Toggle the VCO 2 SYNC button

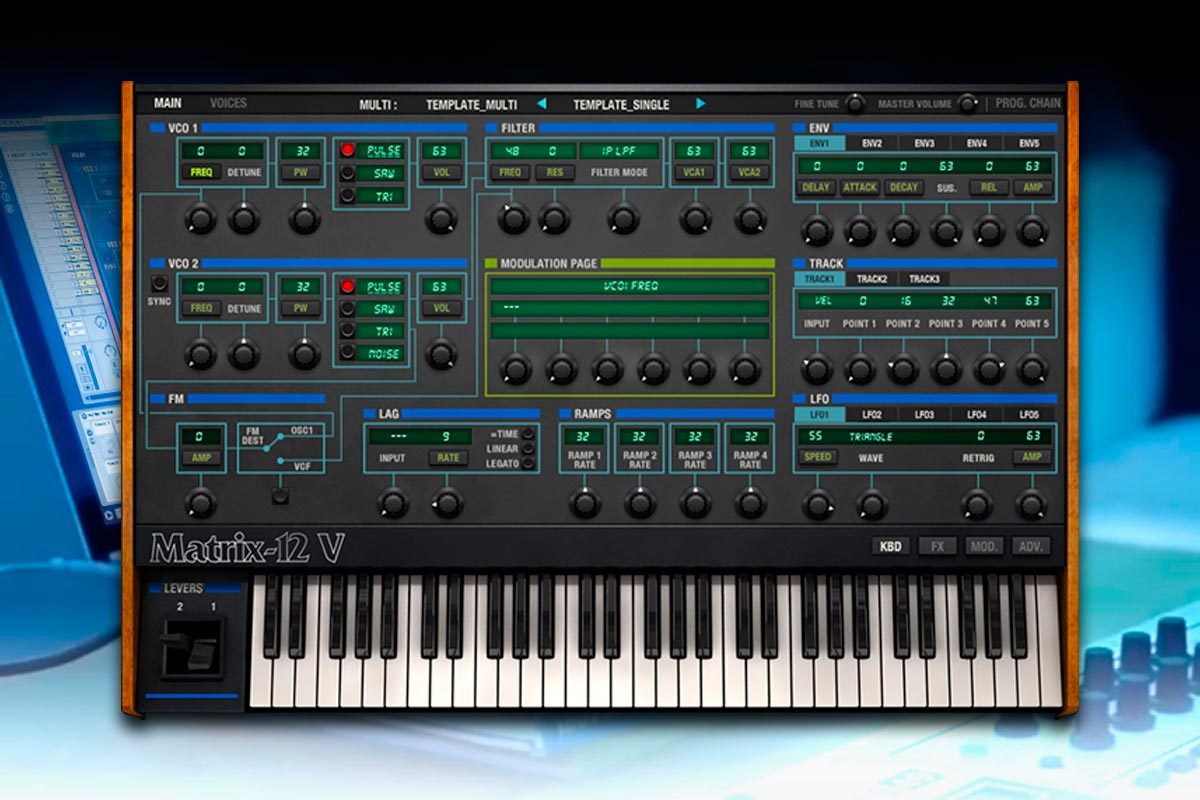click(x=159, y=283)
